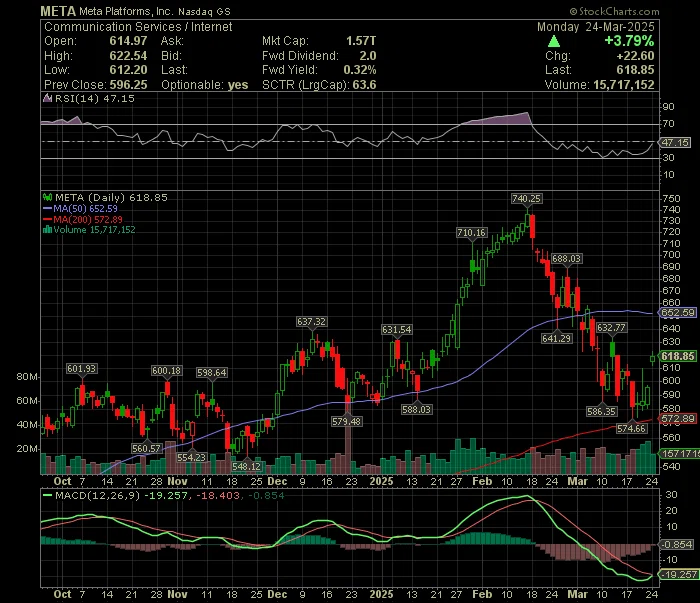Click the green up-arrow change icon
700x603 pixels.
[554, 42]
